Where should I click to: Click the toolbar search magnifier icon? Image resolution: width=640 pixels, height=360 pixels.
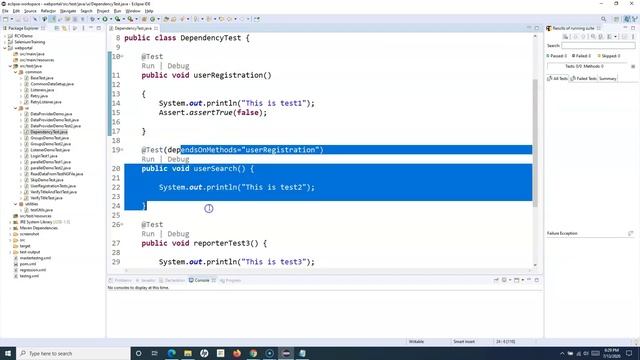[x=603, y=19]
